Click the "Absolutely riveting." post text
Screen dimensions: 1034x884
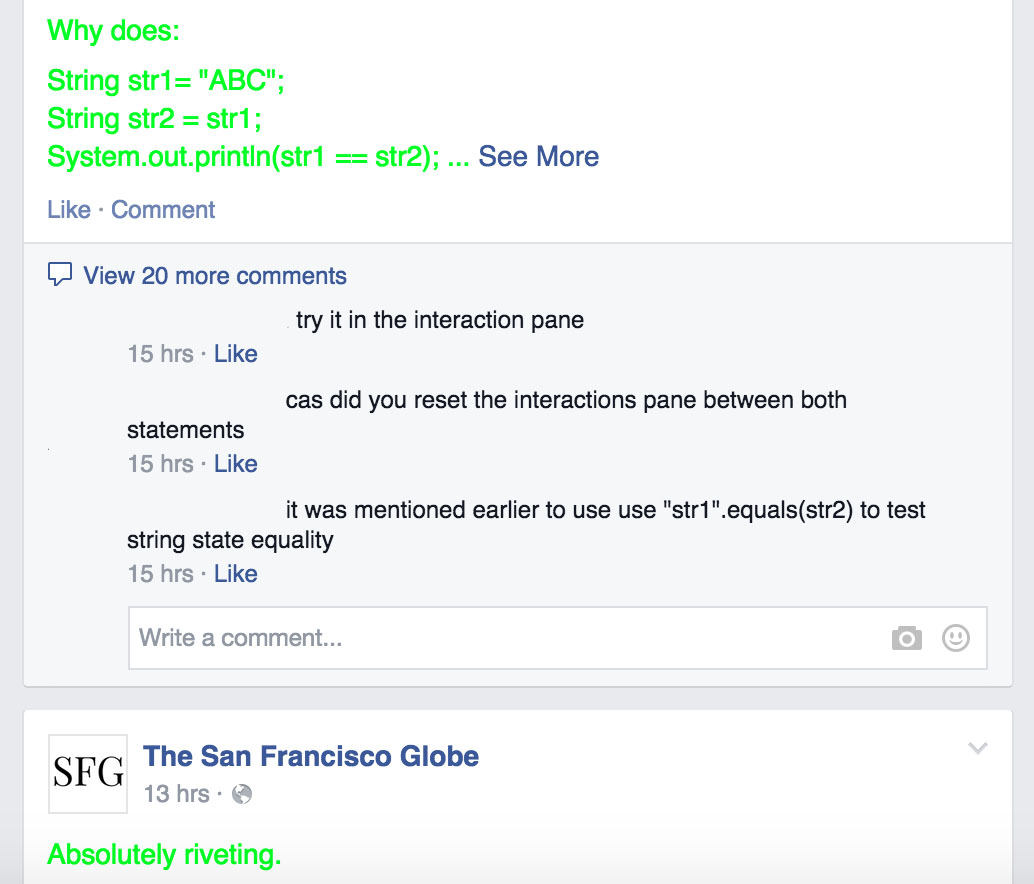point(165,855)
